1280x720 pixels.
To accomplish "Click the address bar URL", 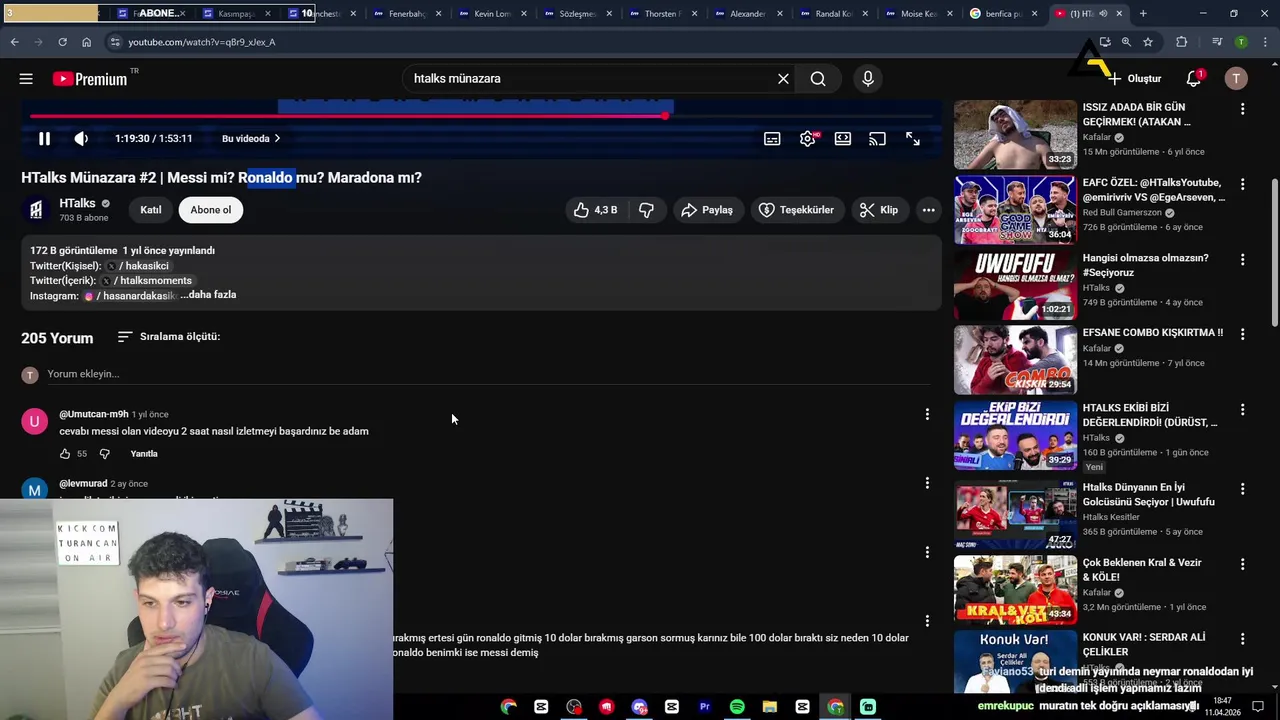I will tap(202, 42).
